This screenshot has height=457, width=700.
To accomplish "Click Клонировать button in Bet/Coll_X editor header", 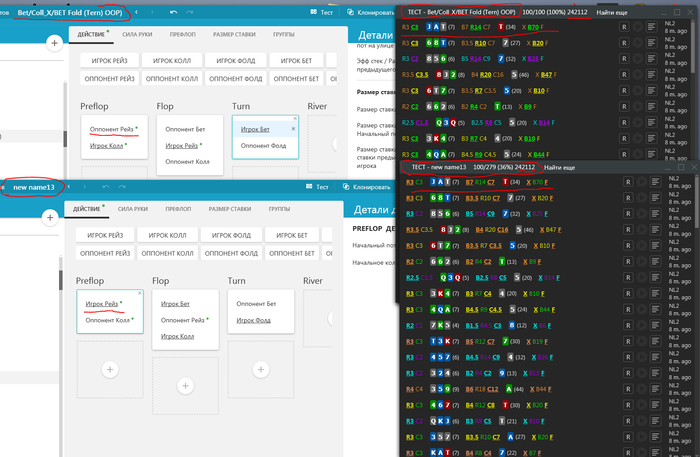I will click(371, 12).
